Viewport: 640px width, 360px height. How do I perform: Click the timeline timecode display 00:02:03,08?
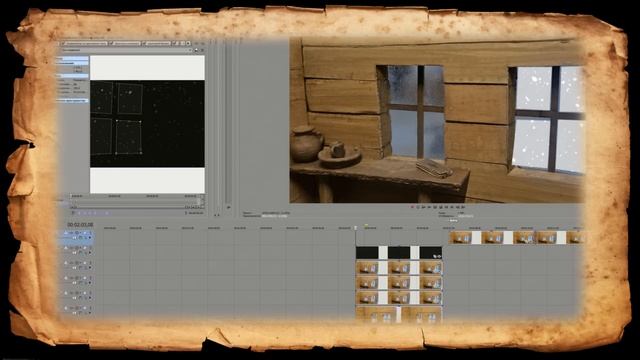click(80, 225)
